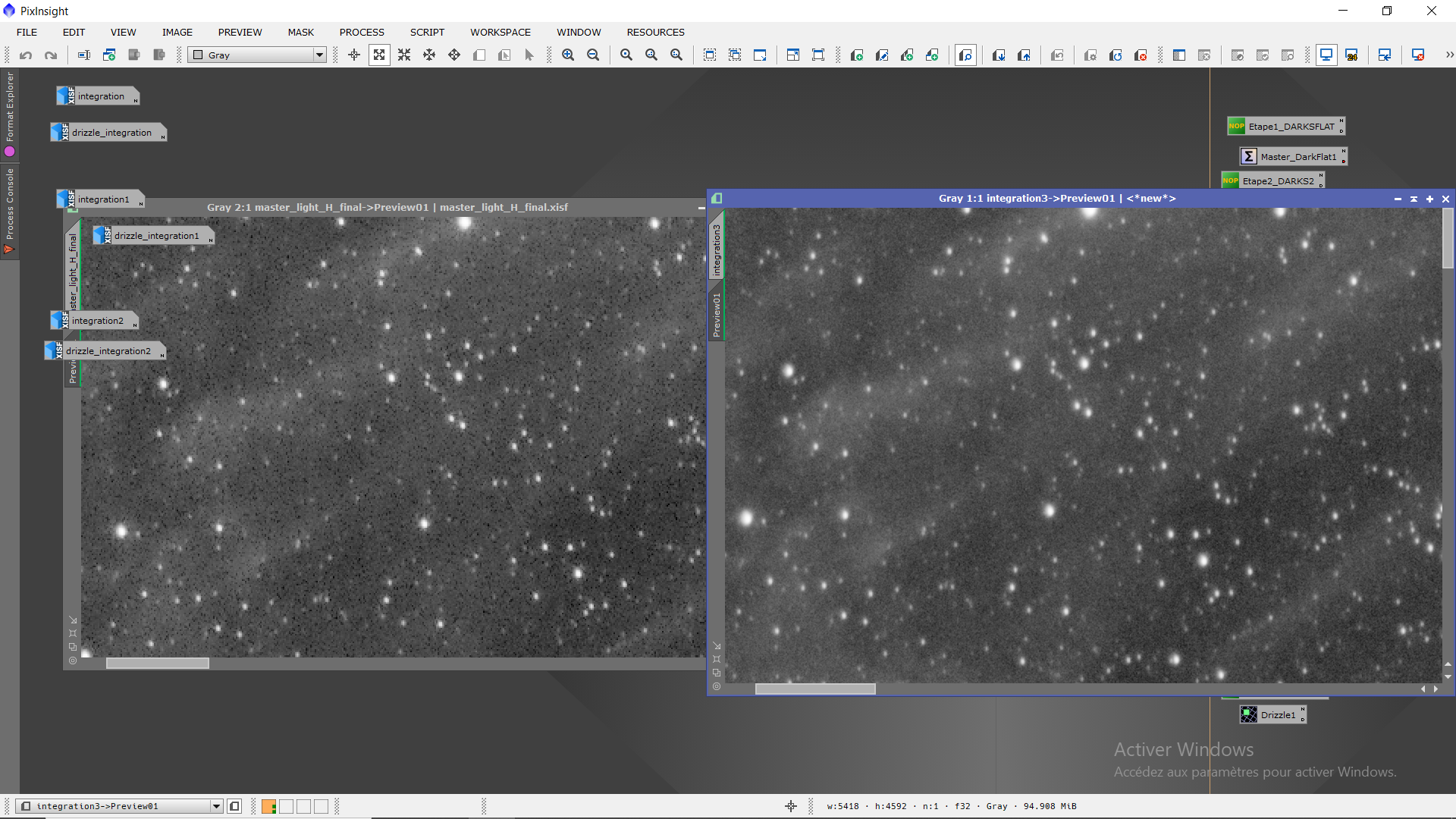Click the Zoom In magnifier icon

tap(568, 55)
